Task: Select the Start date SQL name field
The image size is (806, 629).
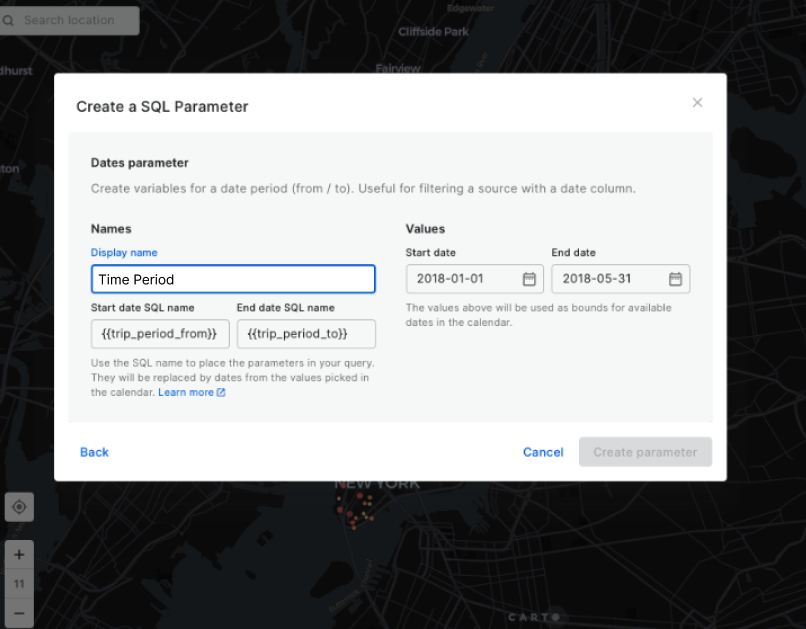Action: coord(160,334)
